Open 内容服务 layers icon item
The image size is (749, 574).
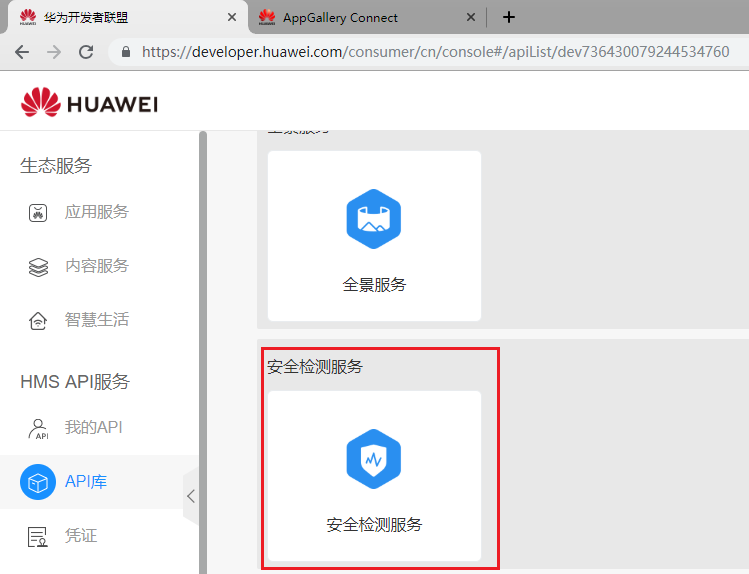pyautogui.click(x=38, y=267)
